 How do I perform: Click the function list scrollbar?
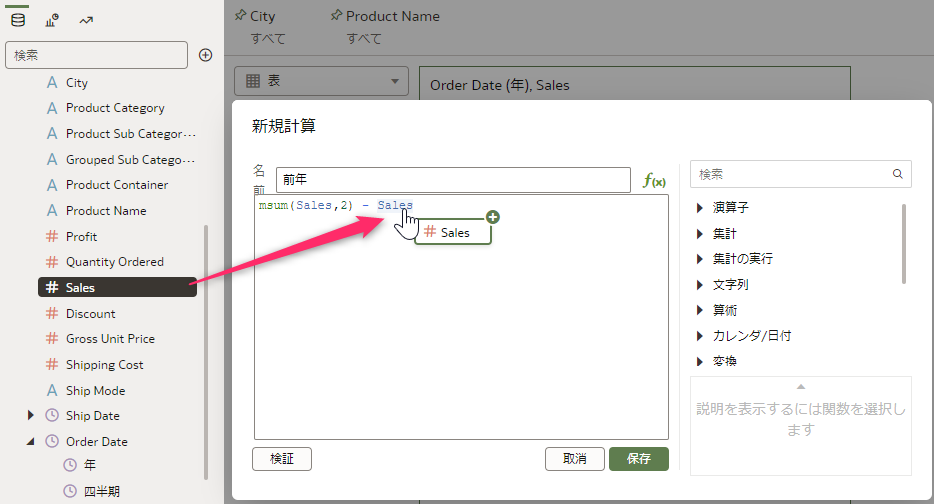pos(904,244)
